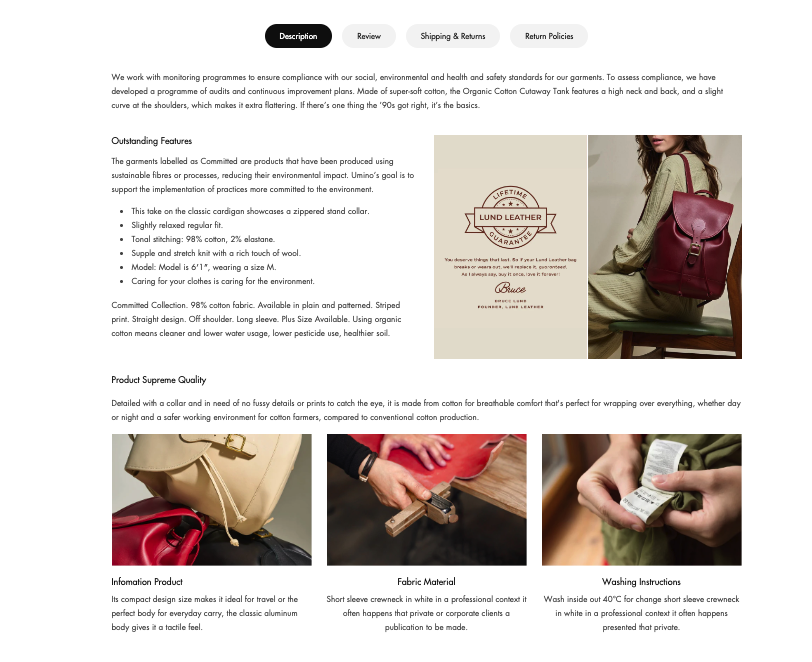
Task: Click the Model size bullet item
Action: click(x=204, y=267)
